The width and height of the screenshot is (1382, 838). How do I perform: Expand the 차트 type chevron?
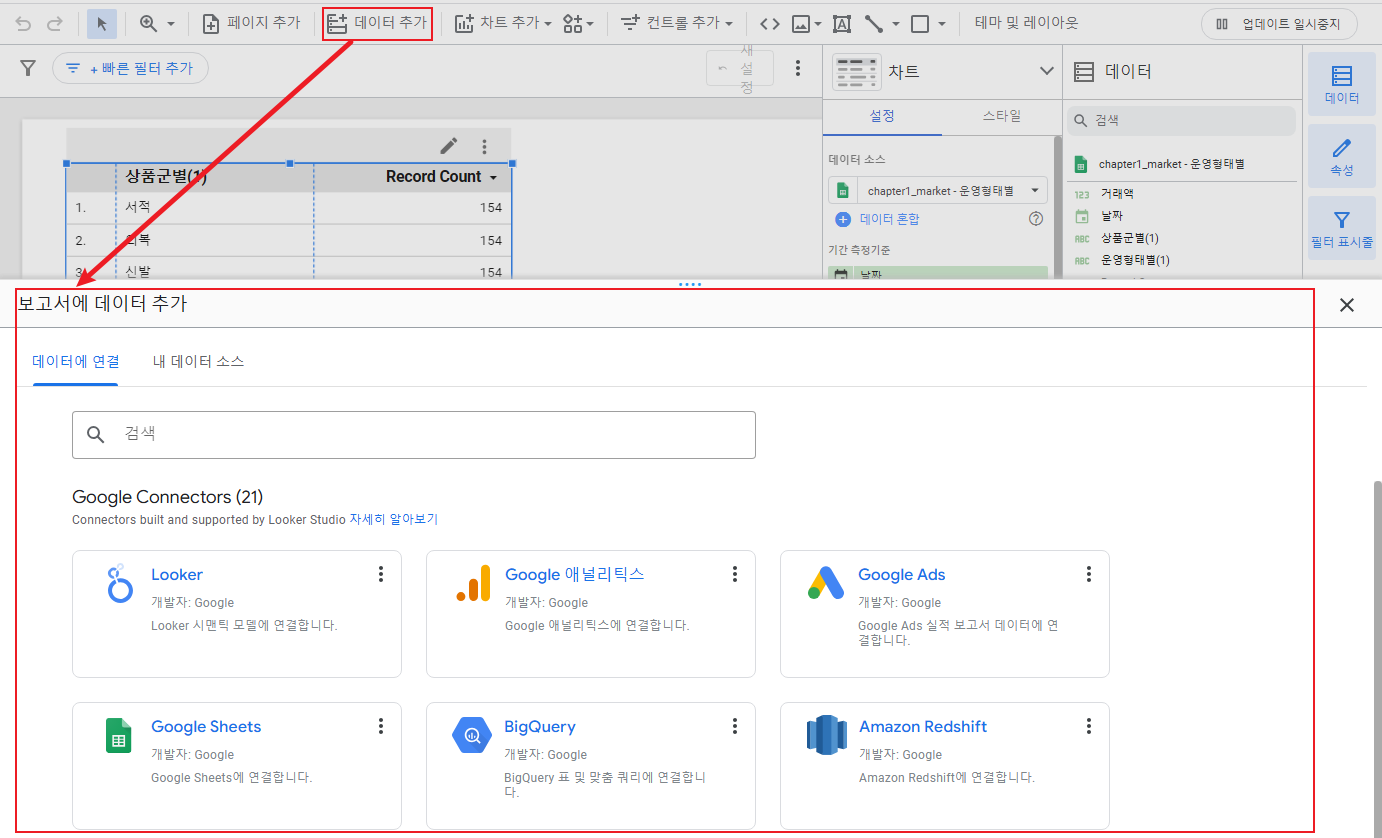(1047, 71)
